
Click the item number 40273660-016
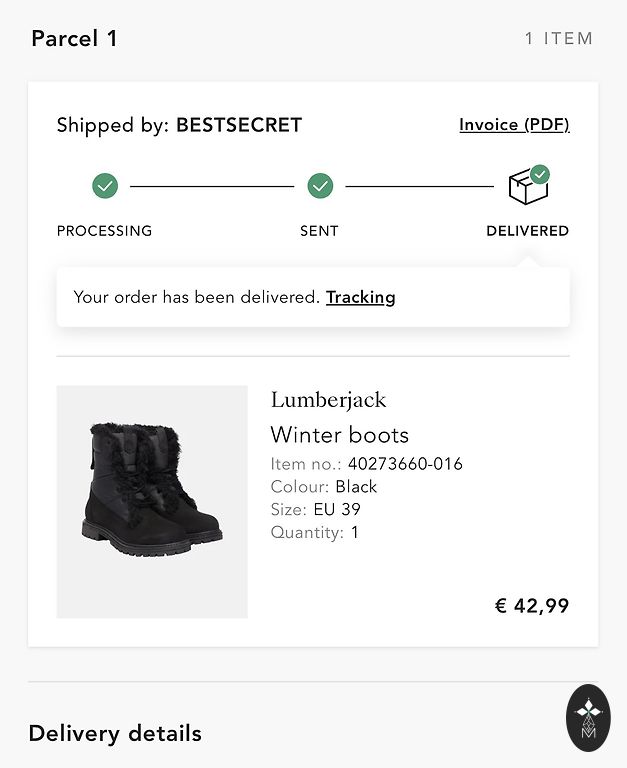click(x=405, y=464)
